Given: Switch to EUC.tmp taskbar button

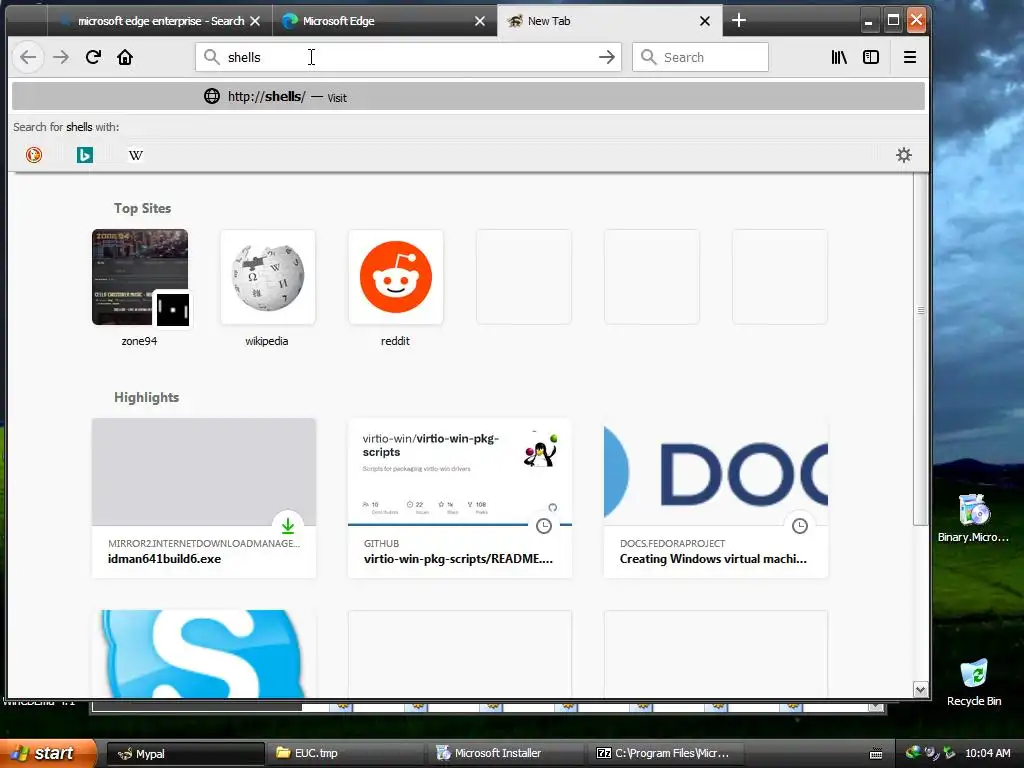Looking at the screenshot, I should (x=345, y=754).
